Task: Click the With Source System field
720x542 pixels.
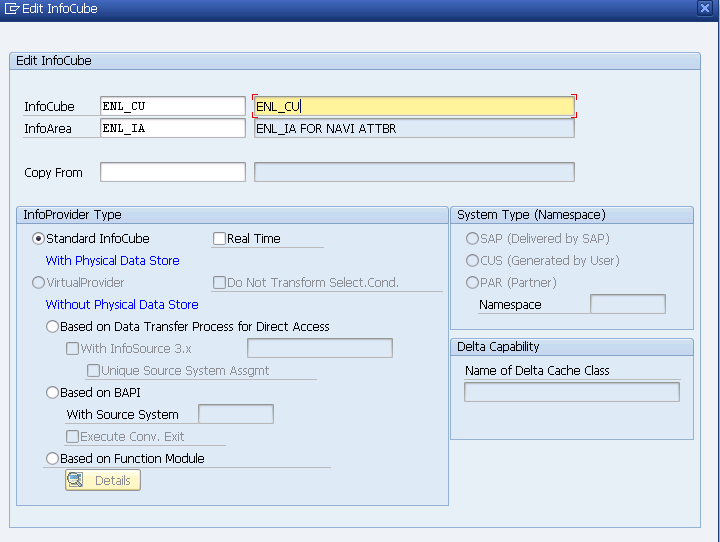Action: click(x=236, y=414)
